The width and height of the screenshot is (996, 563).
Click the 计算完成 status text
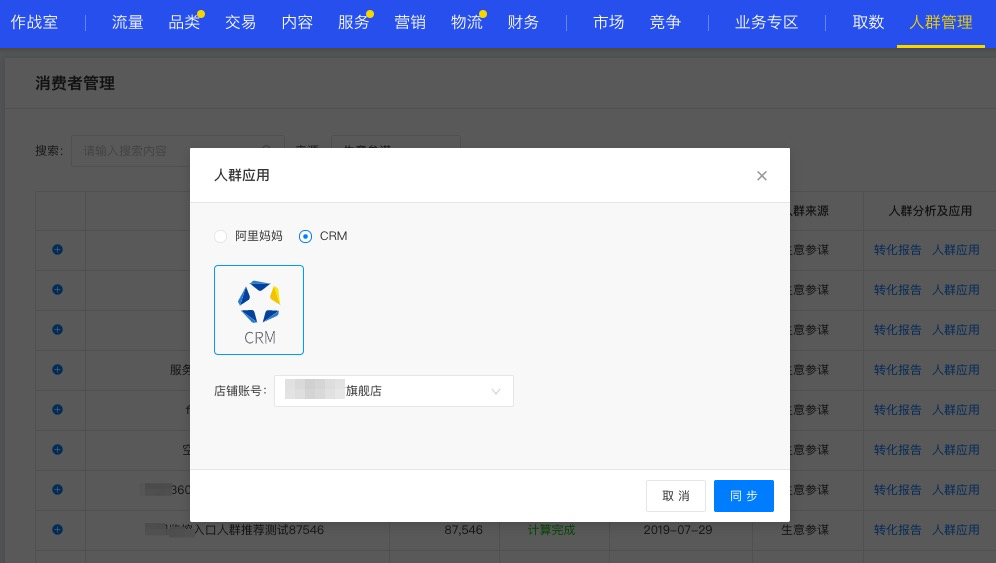tap(551, 530)
